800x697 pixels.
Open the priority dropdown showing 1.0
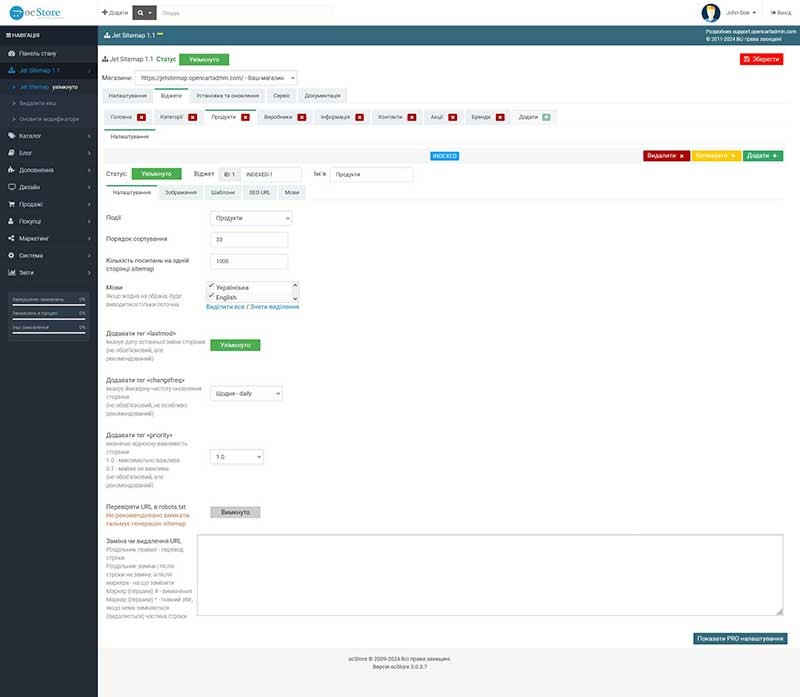(237, 457)
